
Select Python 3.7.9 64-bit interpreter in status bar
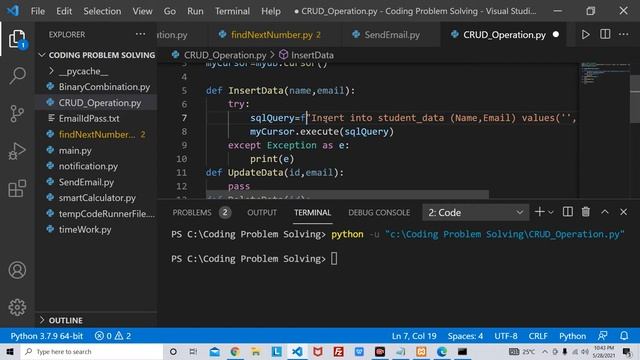(47, 336)
